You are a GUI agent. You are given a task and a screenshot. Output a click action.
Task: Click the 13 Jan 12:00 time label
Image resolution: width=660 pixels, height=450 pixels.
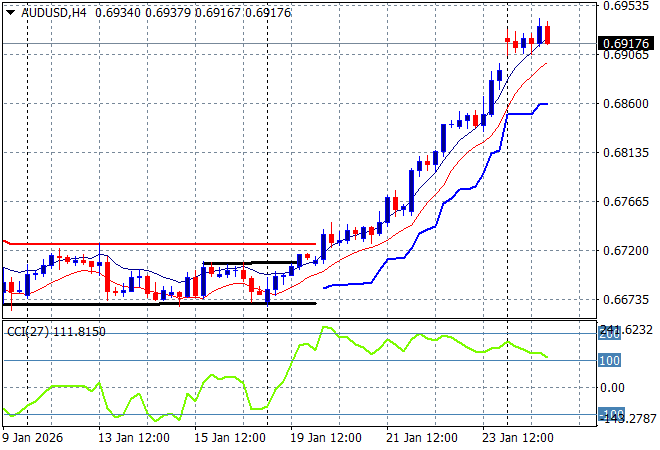132,437
